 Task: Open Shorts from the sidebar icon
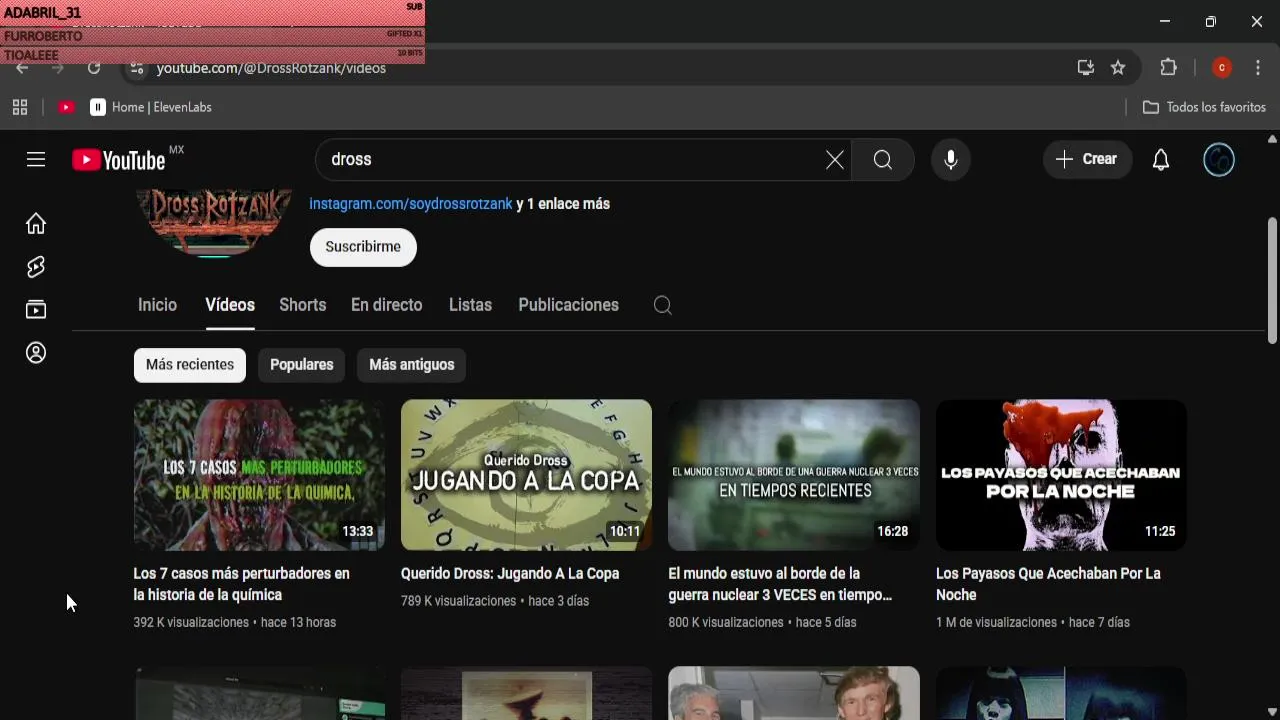point(36,267)
